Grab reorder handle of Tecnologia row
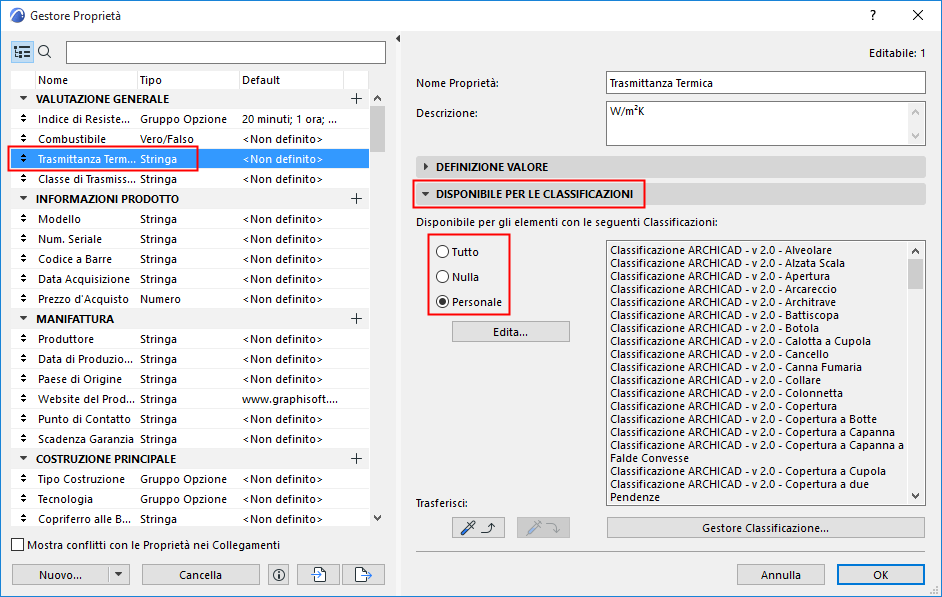The image size is (942, 597). (x=23, y=499)
